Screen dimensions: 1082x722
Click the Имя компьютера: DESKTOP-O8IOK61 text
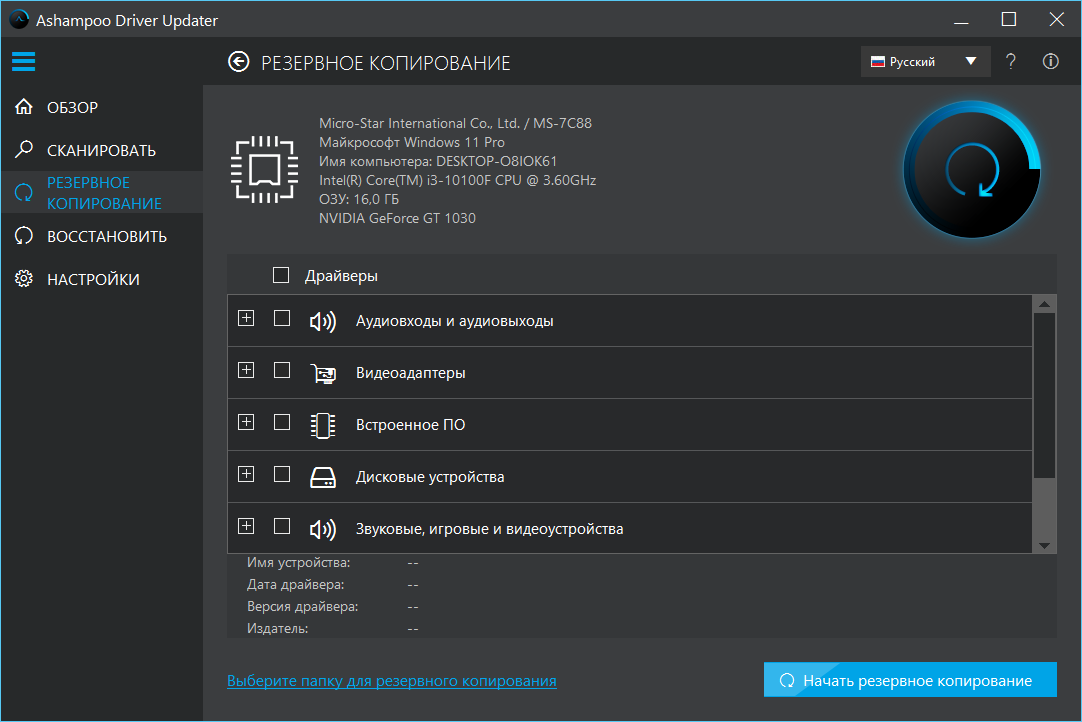[438, 161]
